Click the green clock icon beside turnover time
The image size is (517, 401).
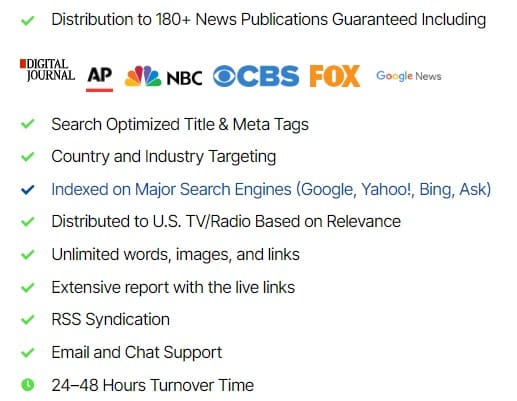[28, 385]
